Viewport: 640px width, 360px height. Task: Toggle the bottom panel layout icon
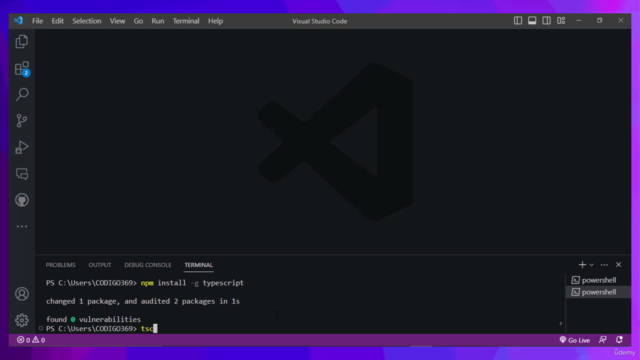pyautogui.click(x=532, y=21)
